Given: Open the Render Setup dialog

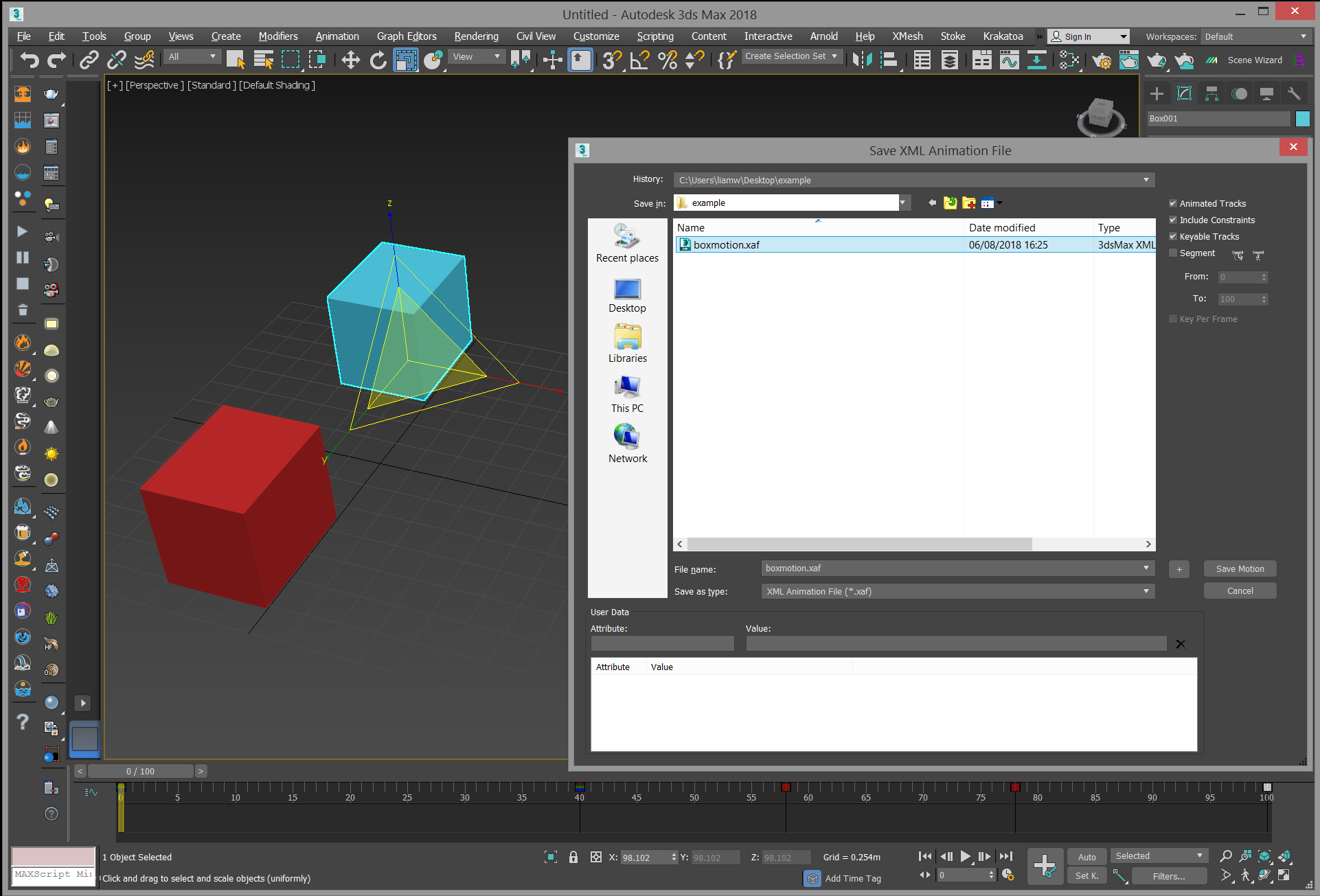Looking at the screenshot, I should click(x=1102, y=60).
